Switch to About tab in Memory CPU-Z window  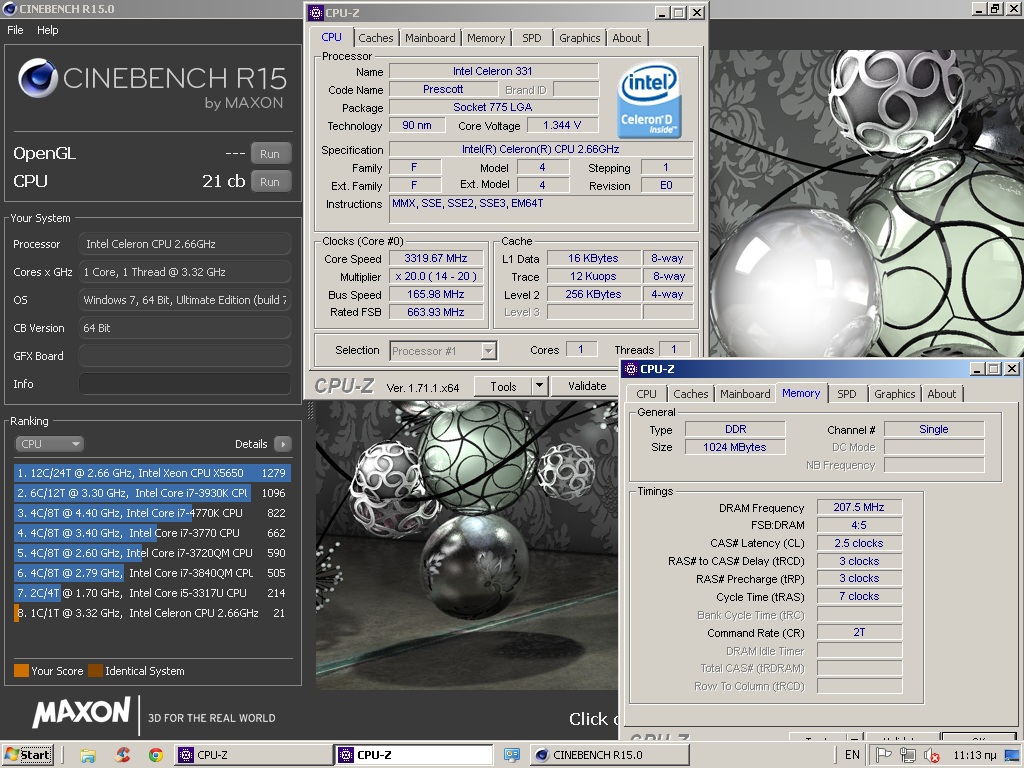[941, 394]
